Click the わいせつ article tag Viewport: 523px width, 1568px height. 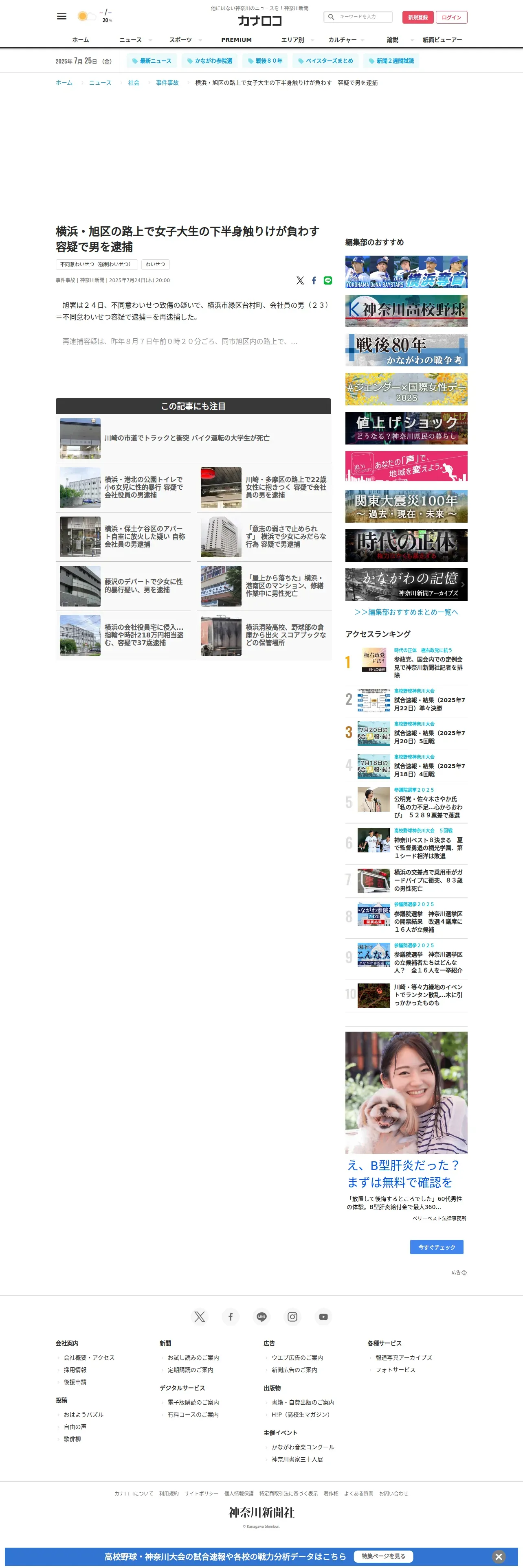[155, 264]
